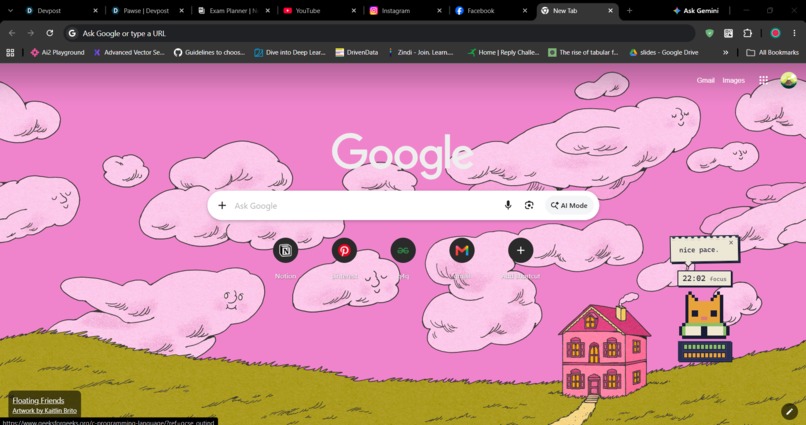Click the 22:02 focus timer

[x=704, y=279]
